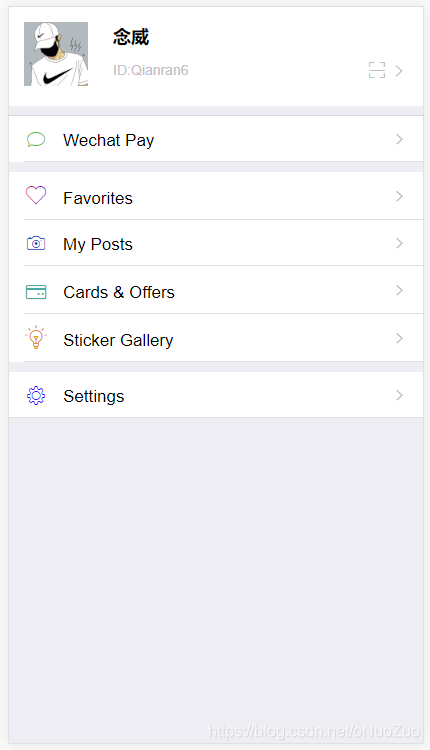Click the Sticker Gallery lightbulb icon
Screen dimensions: 430x750
(36, 337)
